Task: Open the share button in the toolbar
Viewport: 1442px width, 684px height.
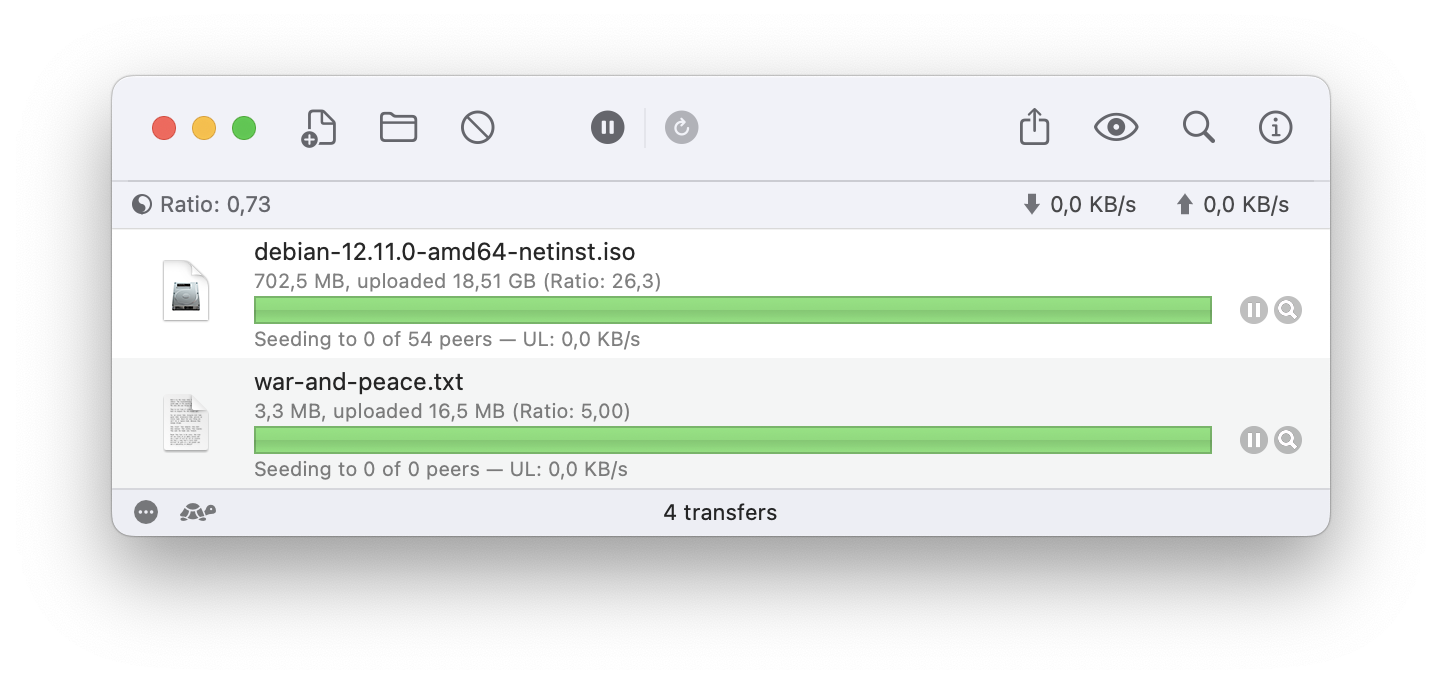Action: click(x=1034, y=128)
